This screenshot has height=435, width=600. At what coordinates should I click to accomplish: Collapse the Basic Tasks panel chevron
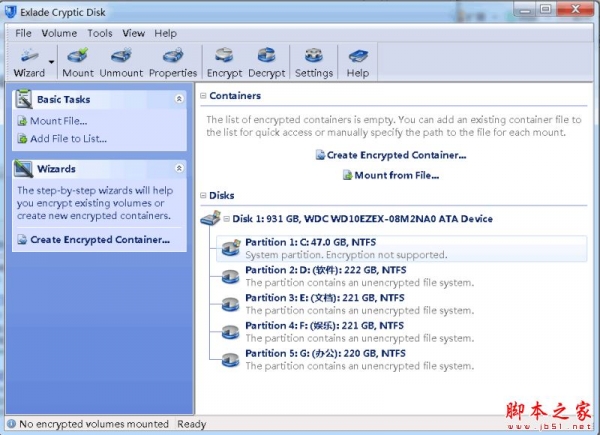(x=179, y=99)
